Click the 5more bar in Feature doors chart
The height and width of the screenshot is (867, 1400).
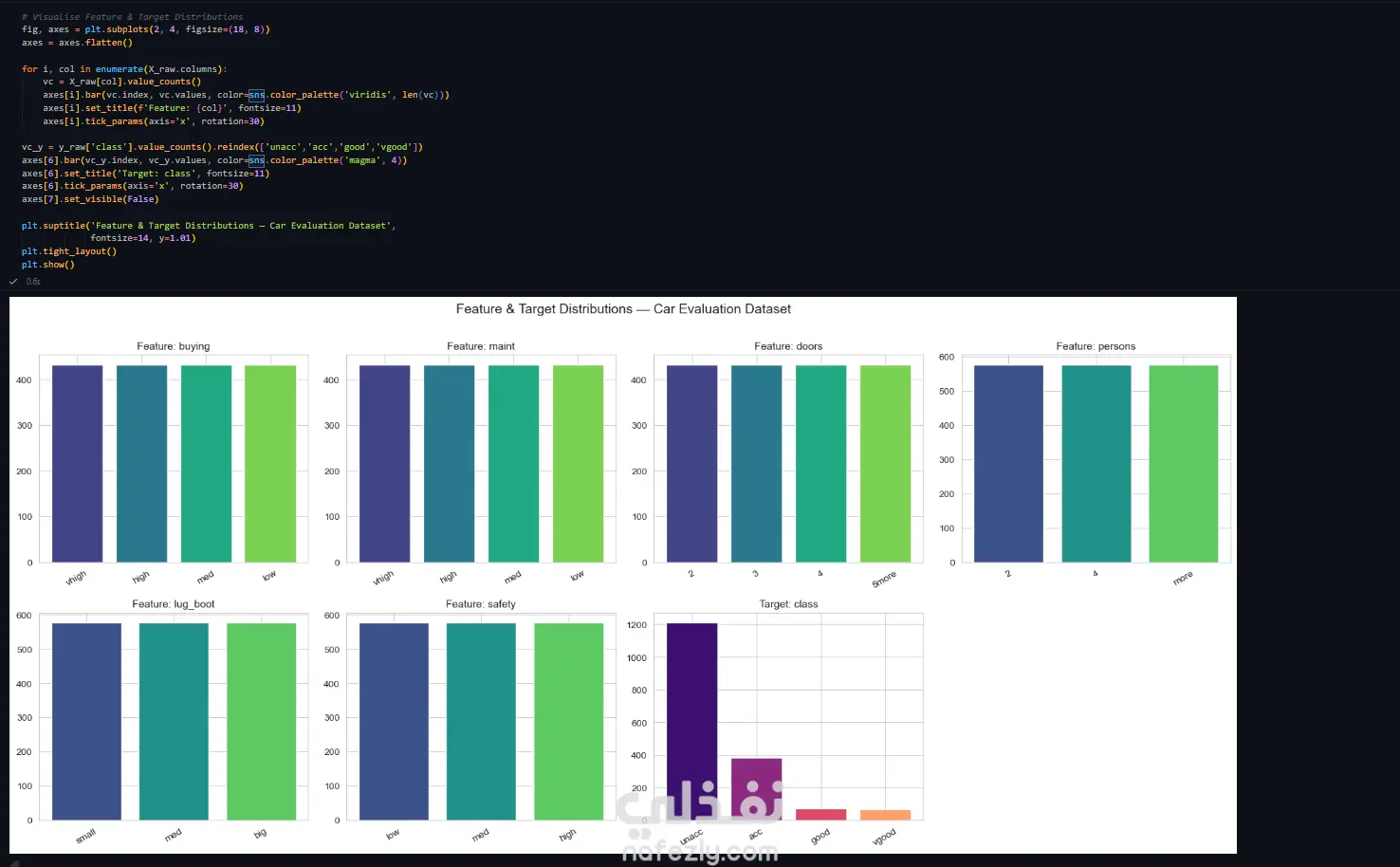(x=885, y=464)
